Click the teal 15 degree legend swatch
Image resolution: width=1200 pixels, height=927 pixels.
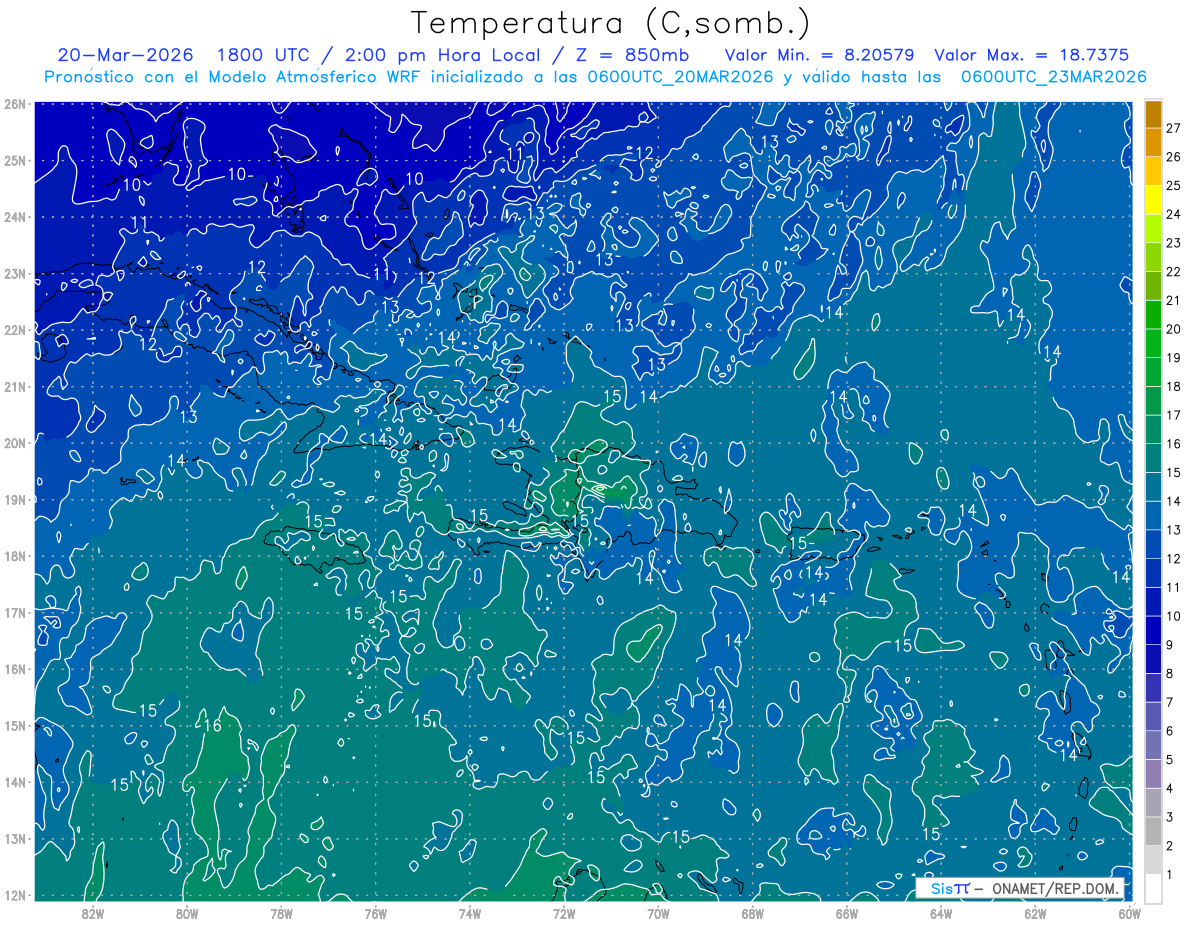point(1153,459)
